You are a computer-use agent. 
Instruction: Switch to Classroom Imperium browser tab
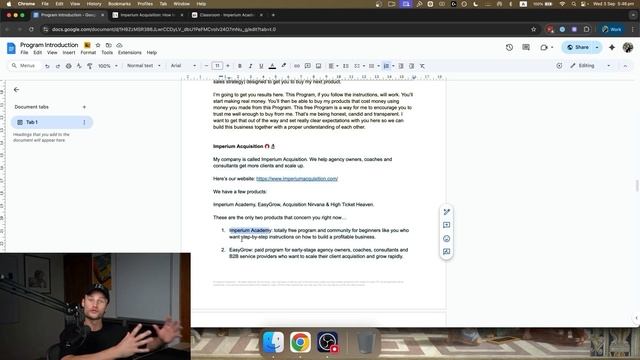click(x=227, y=15)
